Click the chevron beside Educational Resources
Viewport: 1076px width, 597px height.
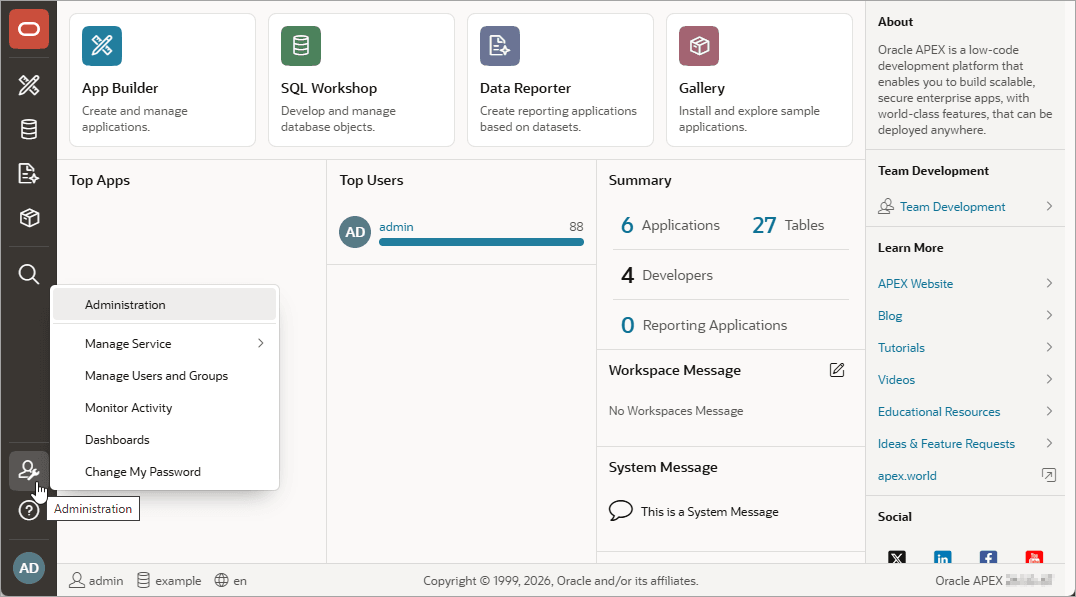coord(1049,411)
